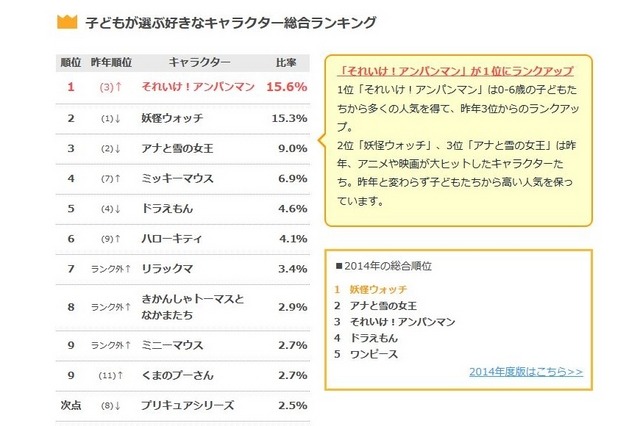Screen dimensions: 640x426
Task: Select アナと雪の女王 in the ranking table
Action: pos(178,149)
